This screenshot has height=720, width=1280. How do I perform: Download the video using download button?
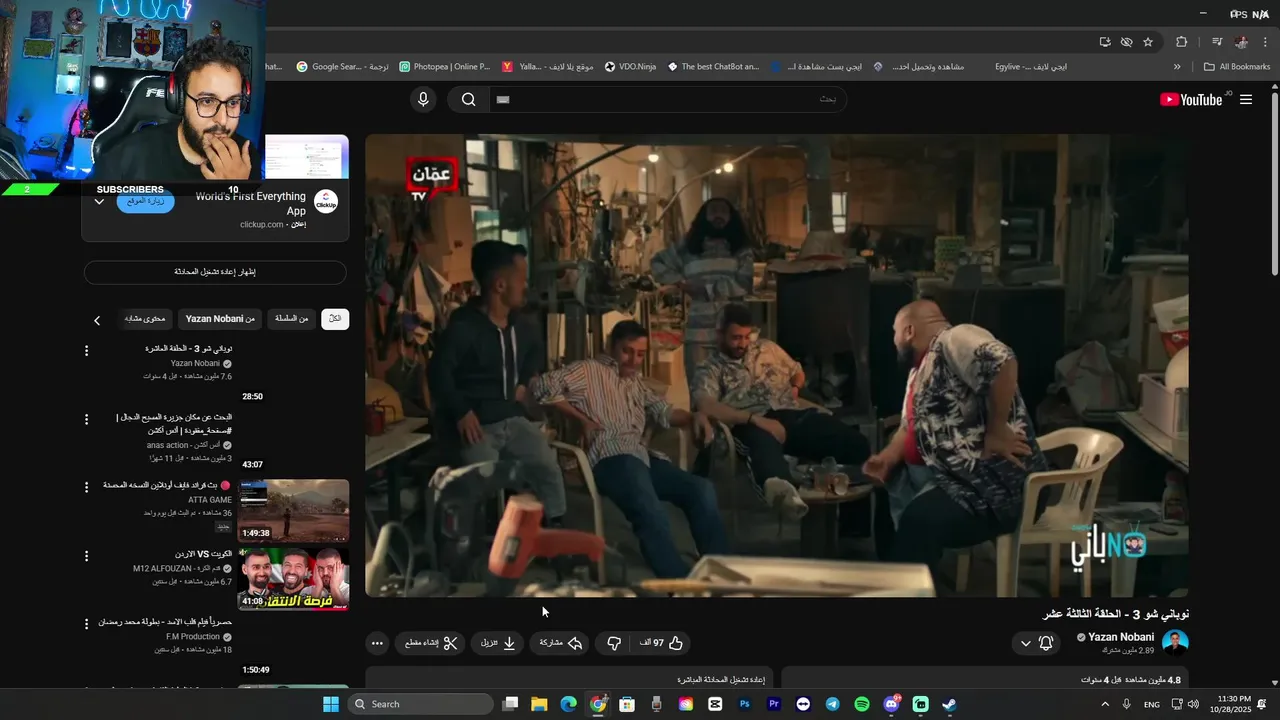[x=499, y=643]
